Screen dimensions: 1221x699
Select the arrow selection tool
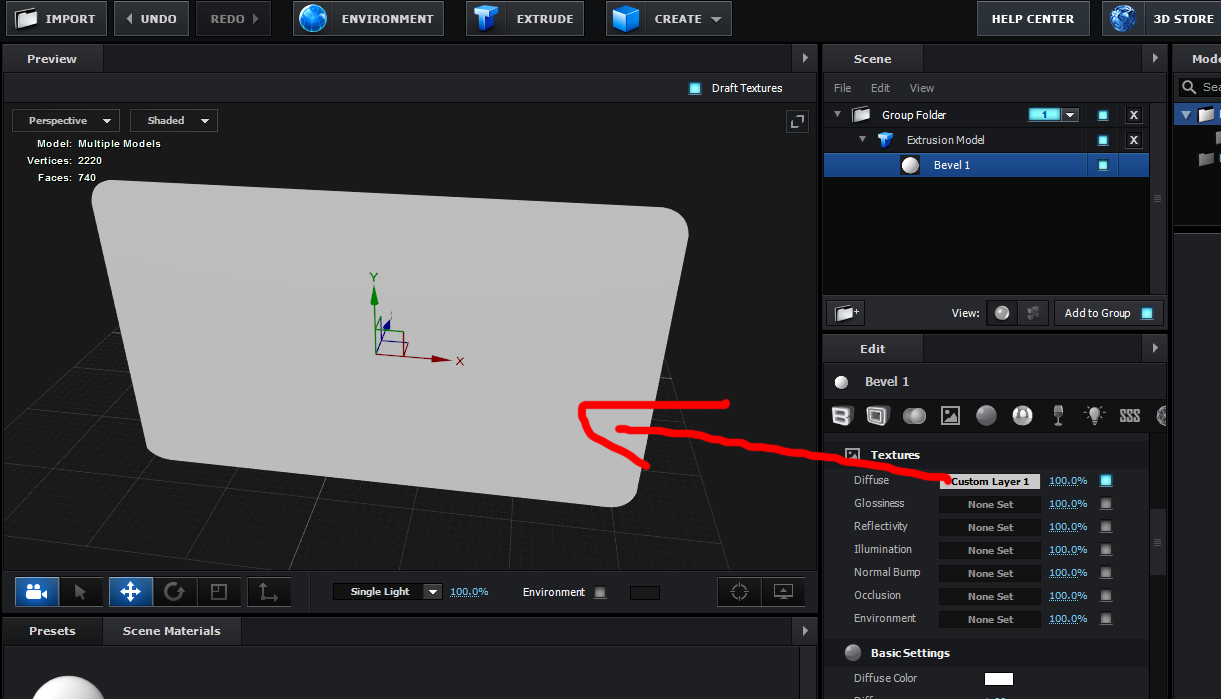pyautogui.click(x=81, y=592)
